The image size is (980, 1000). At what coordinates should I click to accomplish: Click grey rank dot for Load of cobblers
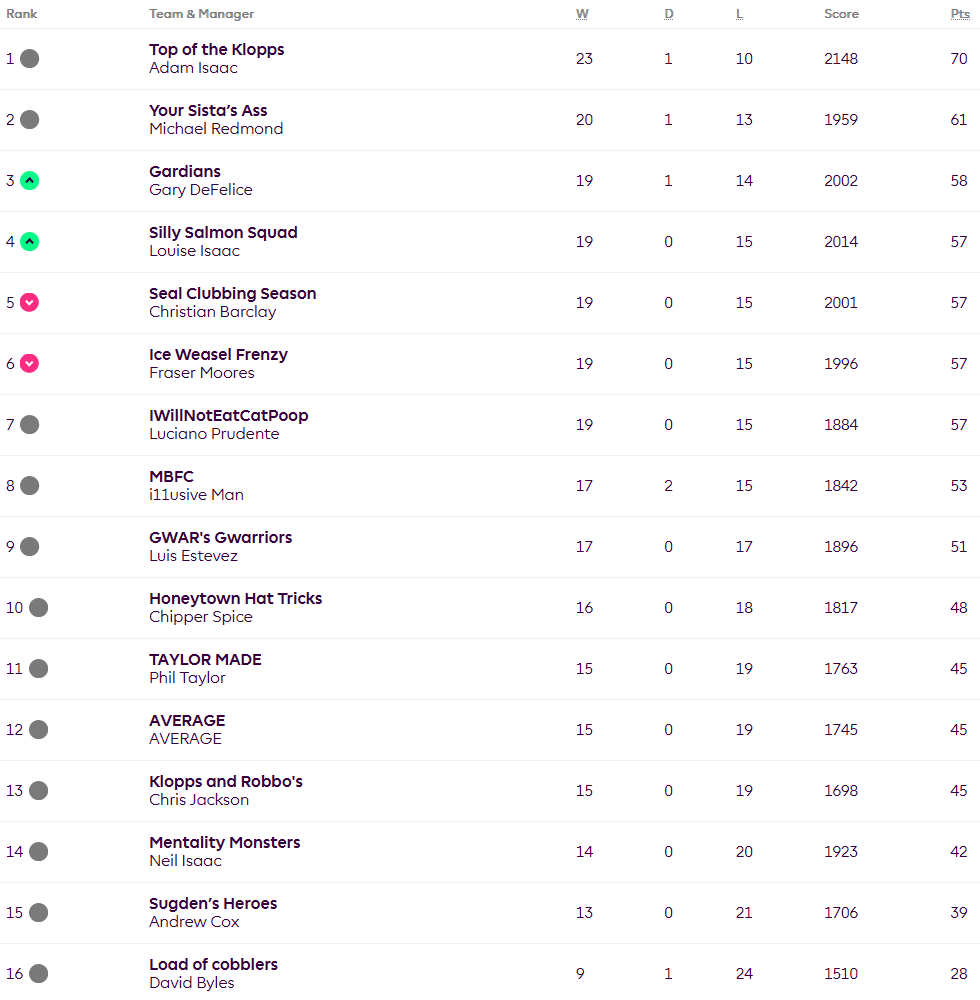tap(38, 974)
